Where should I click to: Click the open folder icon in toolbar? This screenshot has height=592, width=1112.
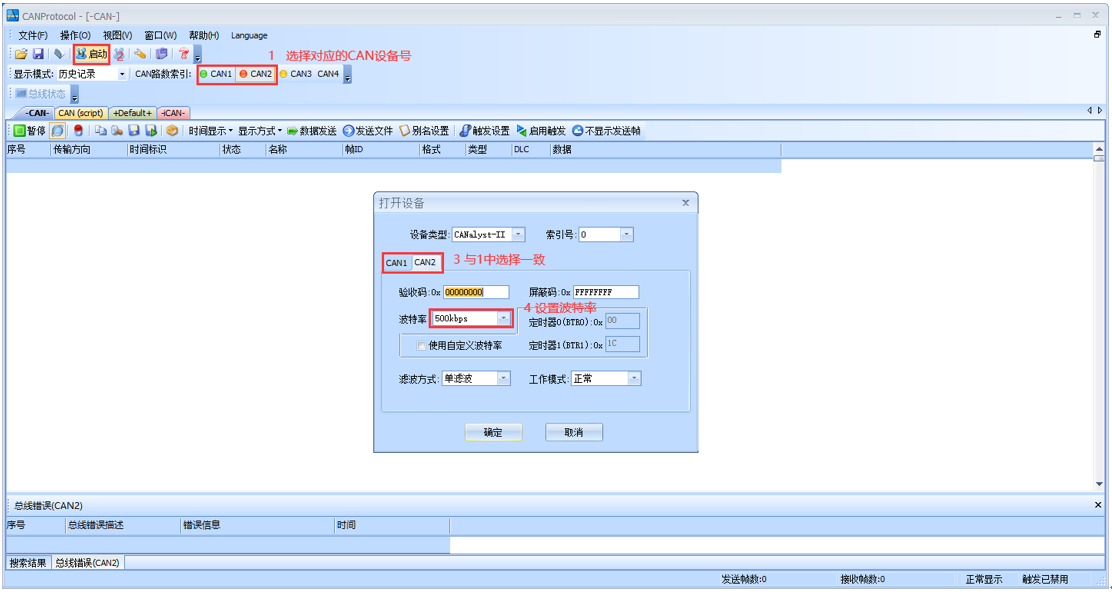(20, 53)
